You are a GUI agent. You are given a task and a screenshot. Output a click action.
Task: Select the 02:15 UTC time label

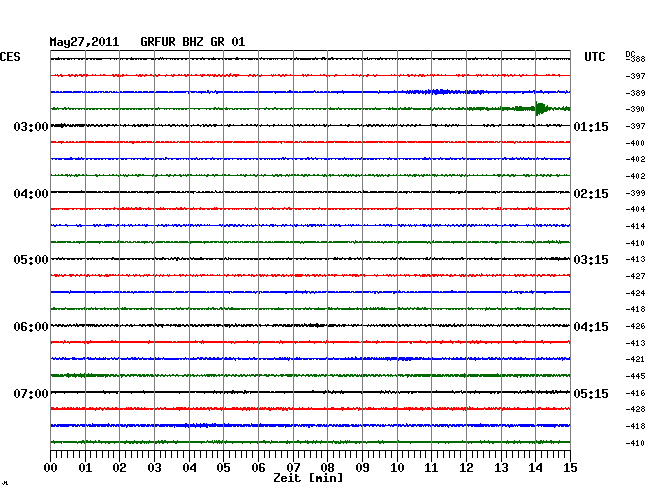[x=591, y=194]
